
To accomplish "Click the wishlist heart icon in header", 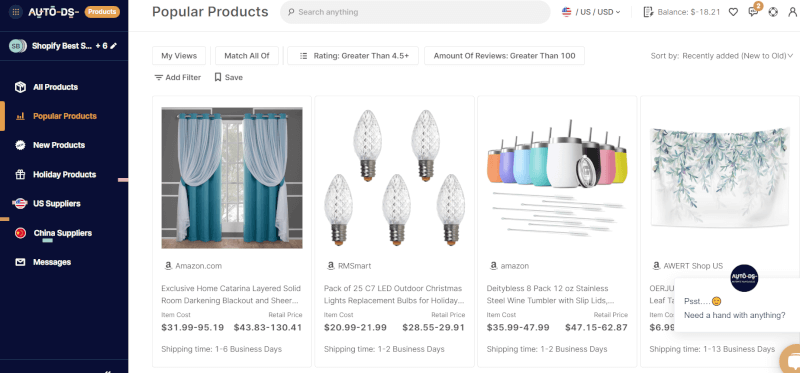I will 733,12.
